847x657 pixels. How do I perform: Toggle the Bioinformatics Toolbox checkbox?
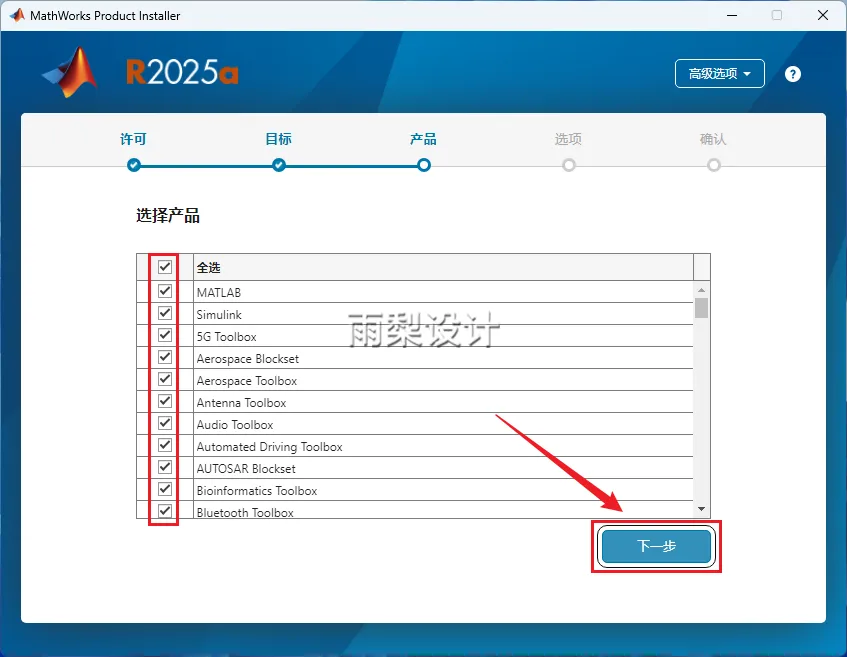(x=165, y=489)
